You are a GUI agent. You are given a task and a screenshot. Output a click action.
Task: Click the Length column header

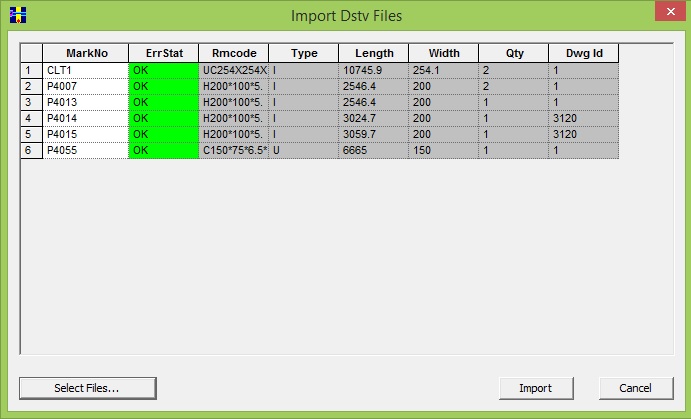click(x=373, y=53)
